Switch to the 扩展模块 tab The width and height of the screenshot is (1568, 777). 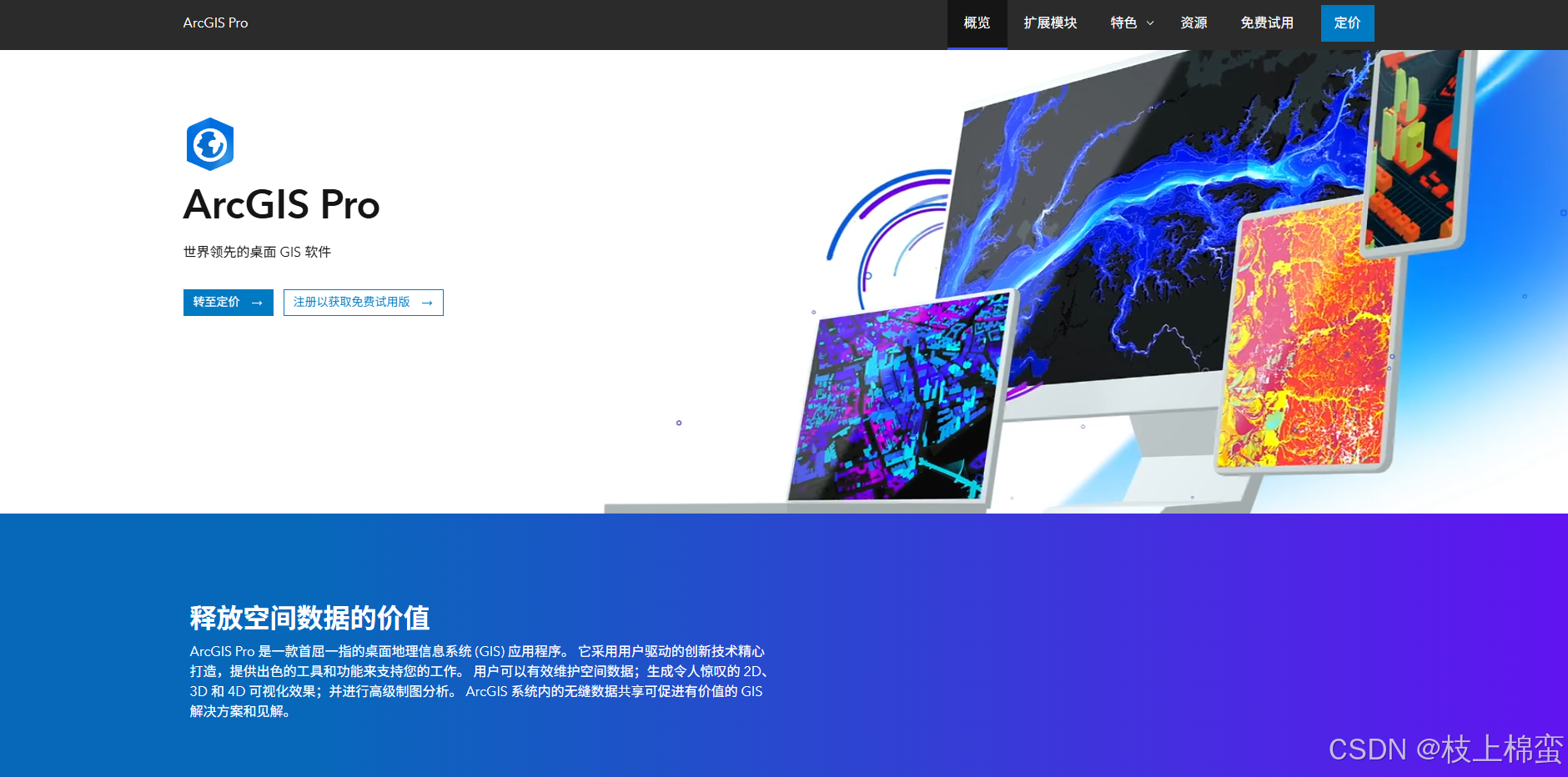pyautogui.click(x=1051, y=23)
